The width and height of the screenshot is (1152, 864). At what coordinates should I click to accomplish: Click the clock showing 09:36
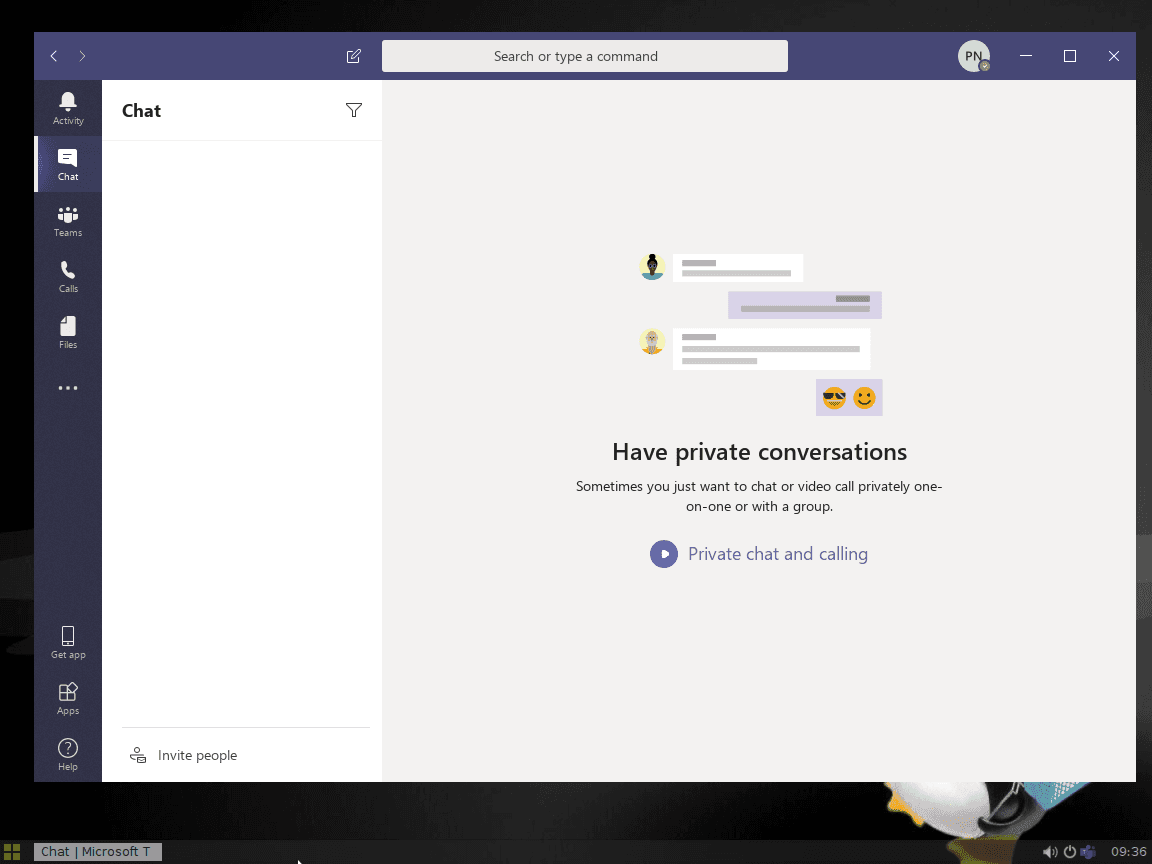click(1129, 851)
